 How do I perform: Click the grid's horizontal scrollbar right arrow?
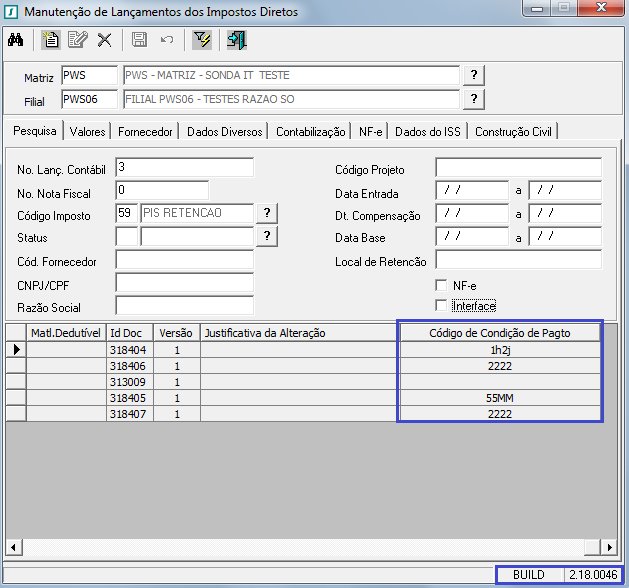pyautogui.click(x=607, y=547)
